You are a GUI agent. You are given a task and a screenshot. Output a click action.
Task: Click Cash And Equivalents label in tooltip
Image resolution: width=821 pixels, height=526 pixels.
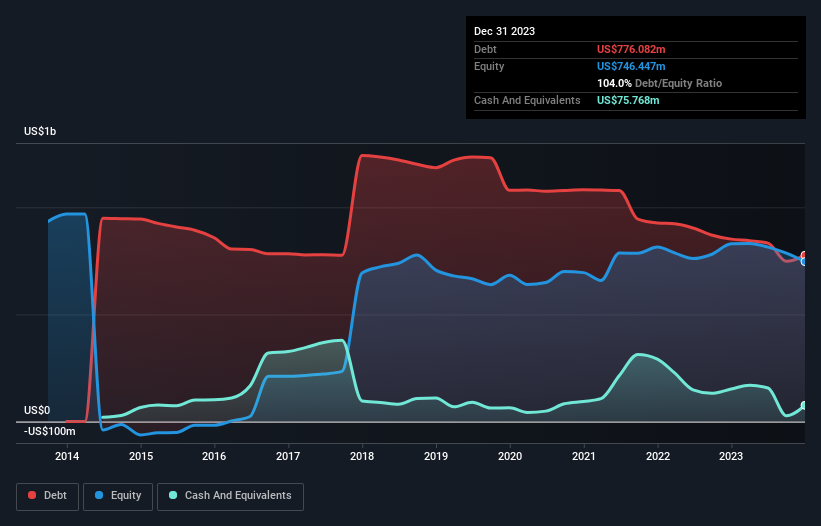527,100
